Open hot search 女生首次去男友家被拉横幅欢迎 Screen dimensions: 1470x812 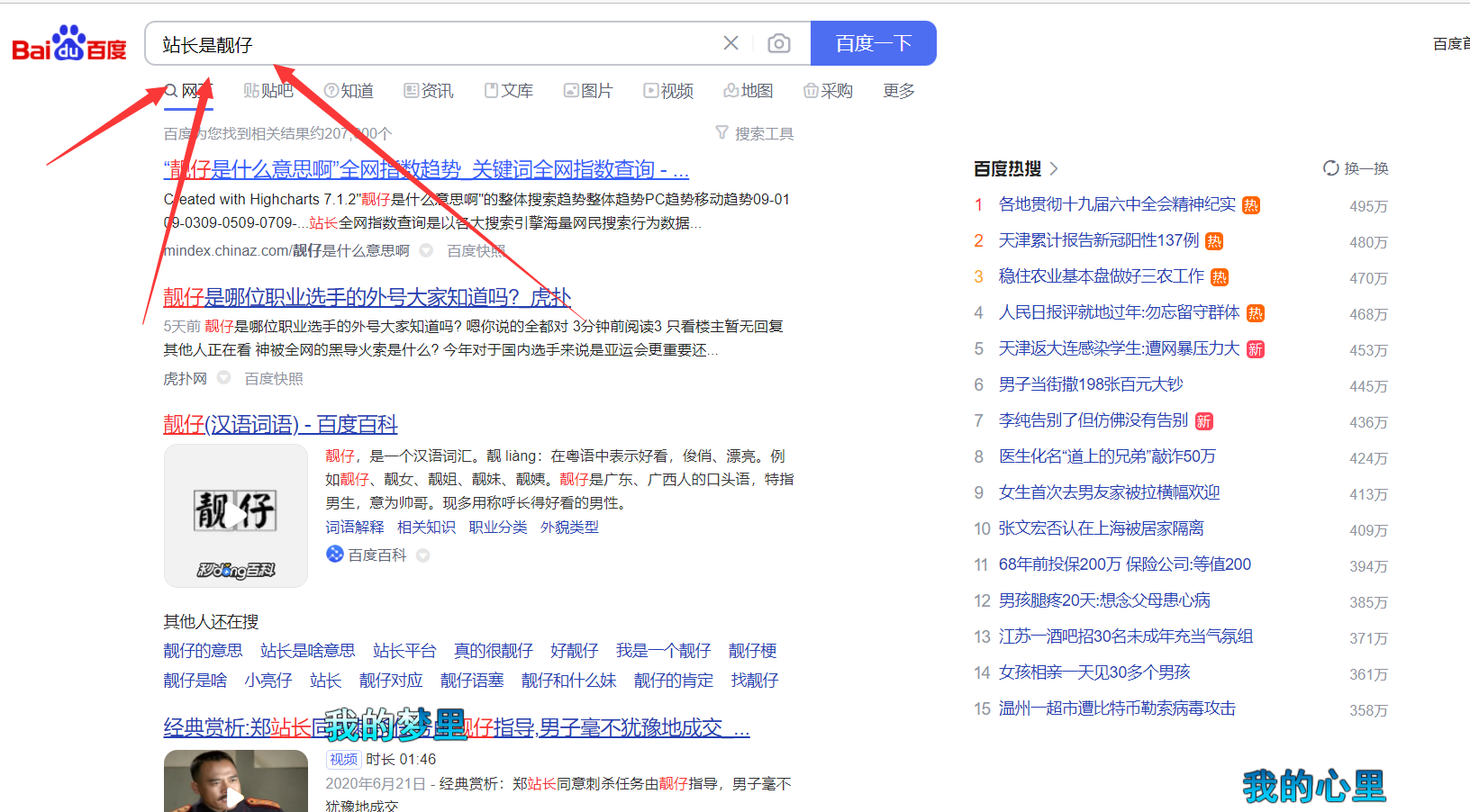[1110, 492]
